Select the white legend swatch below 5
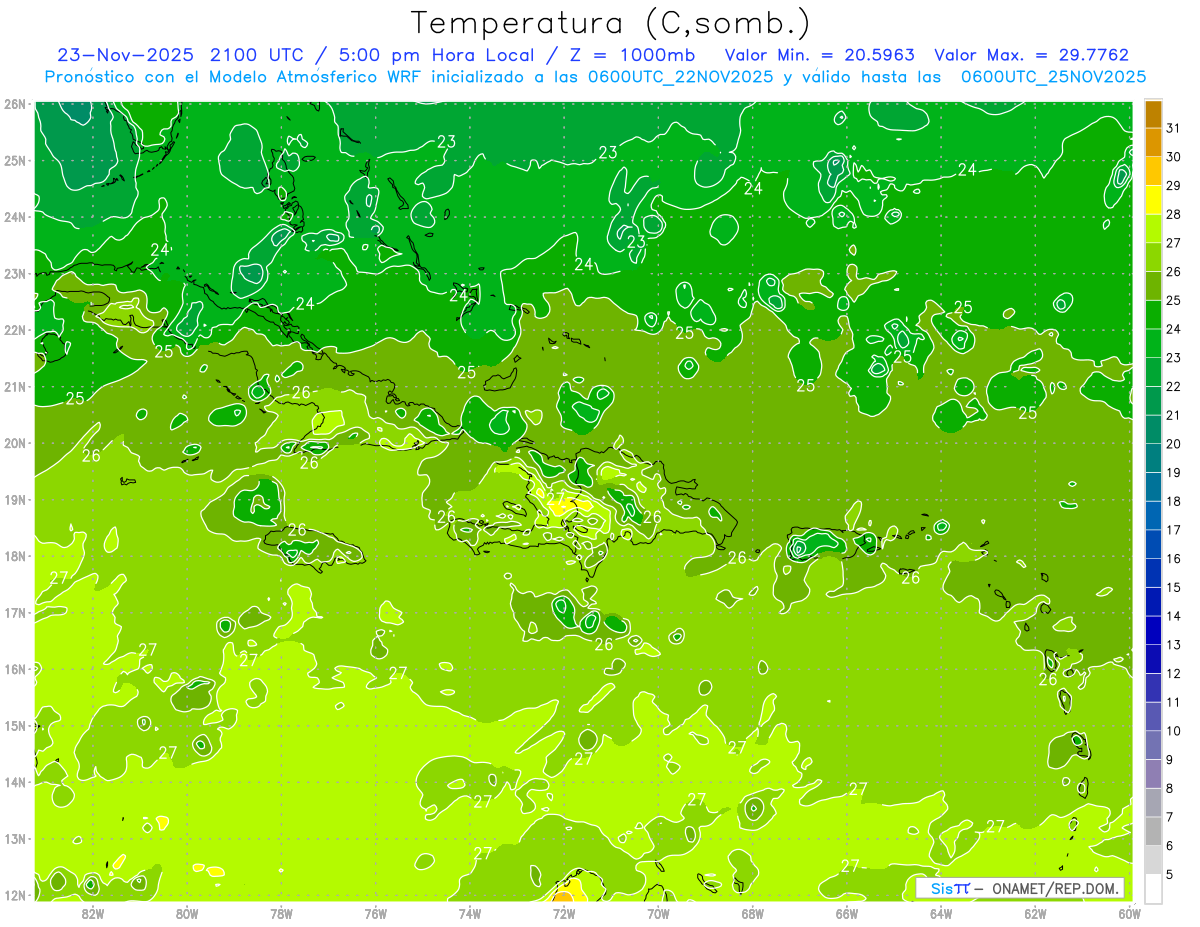This screenshot has width=1200, height=927. pos(1153,889)
